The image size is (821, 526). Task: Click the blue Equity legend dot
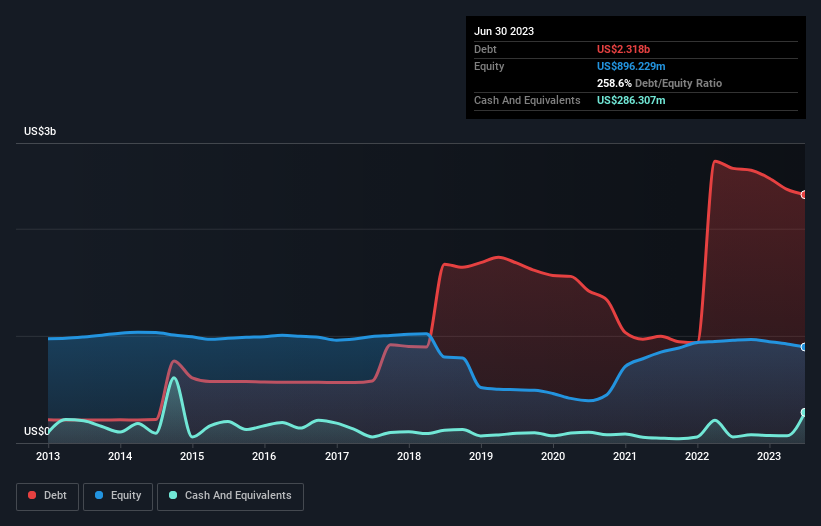pyautogui.click(x=99, y=495)
